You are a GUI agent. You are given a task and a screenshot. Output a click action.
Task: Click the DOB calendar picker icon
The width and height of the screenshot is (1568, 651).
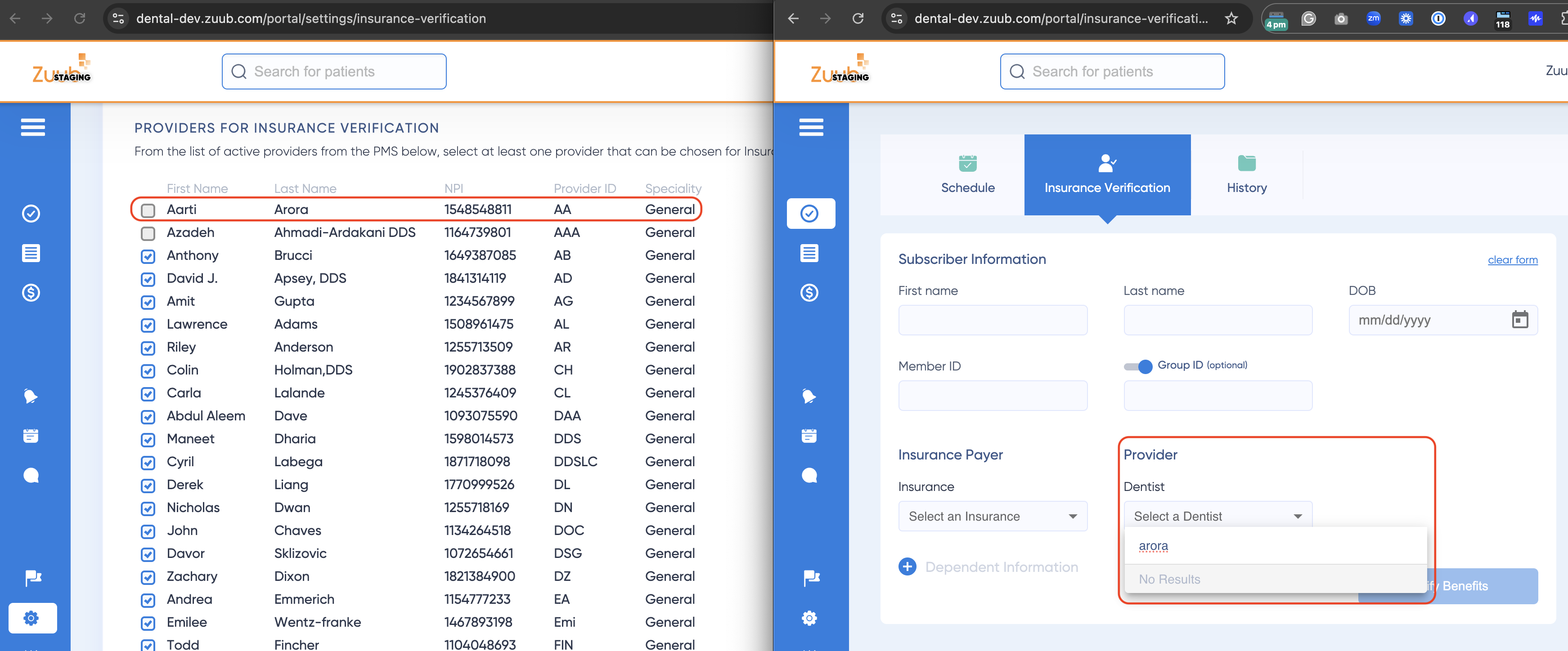pyautogui.click(x=1519, y=320)
